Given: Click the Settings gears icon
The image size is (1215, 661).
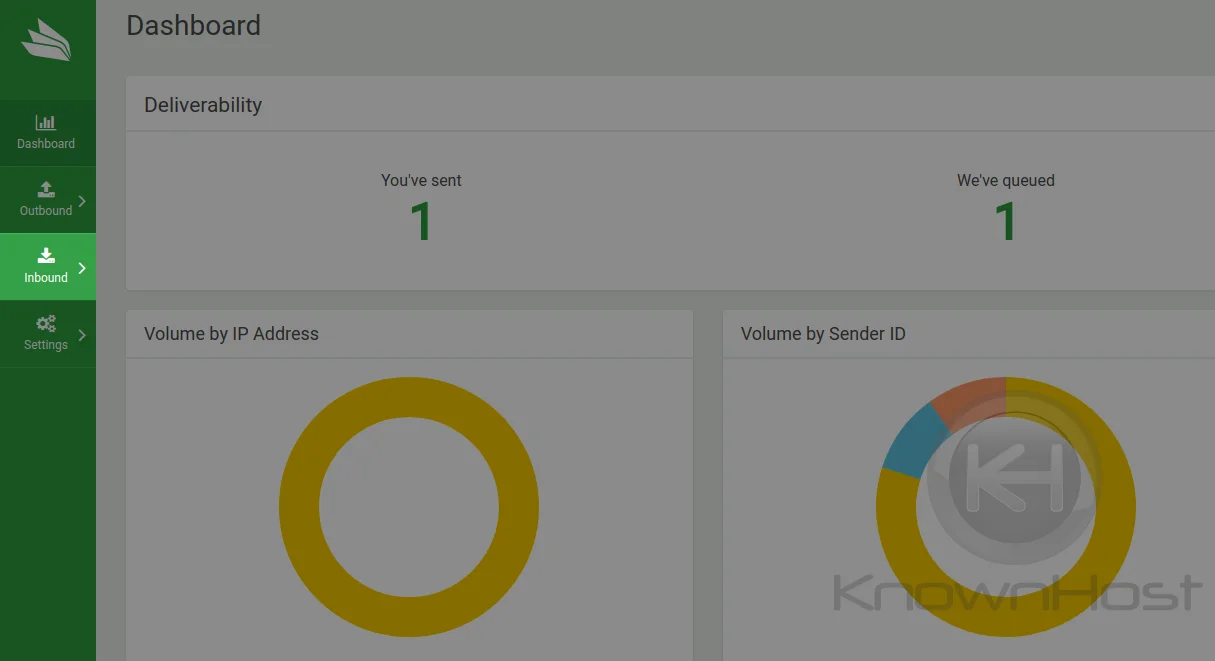Looking at the screenshot, I should [46, 323].
